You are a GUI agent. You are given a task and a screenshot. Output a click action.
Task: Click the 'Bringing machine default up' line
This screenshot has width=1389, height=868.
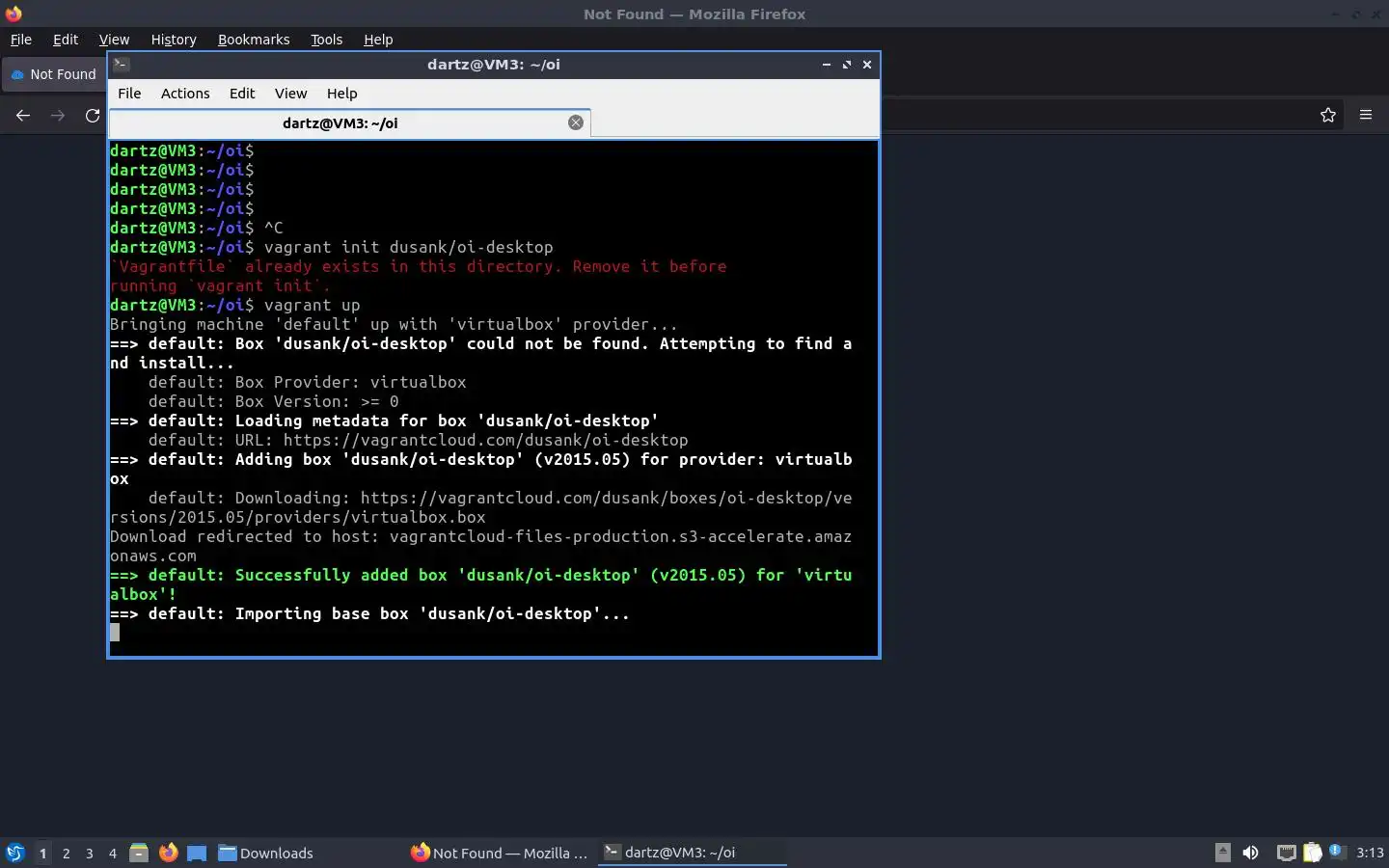point(394,324)
